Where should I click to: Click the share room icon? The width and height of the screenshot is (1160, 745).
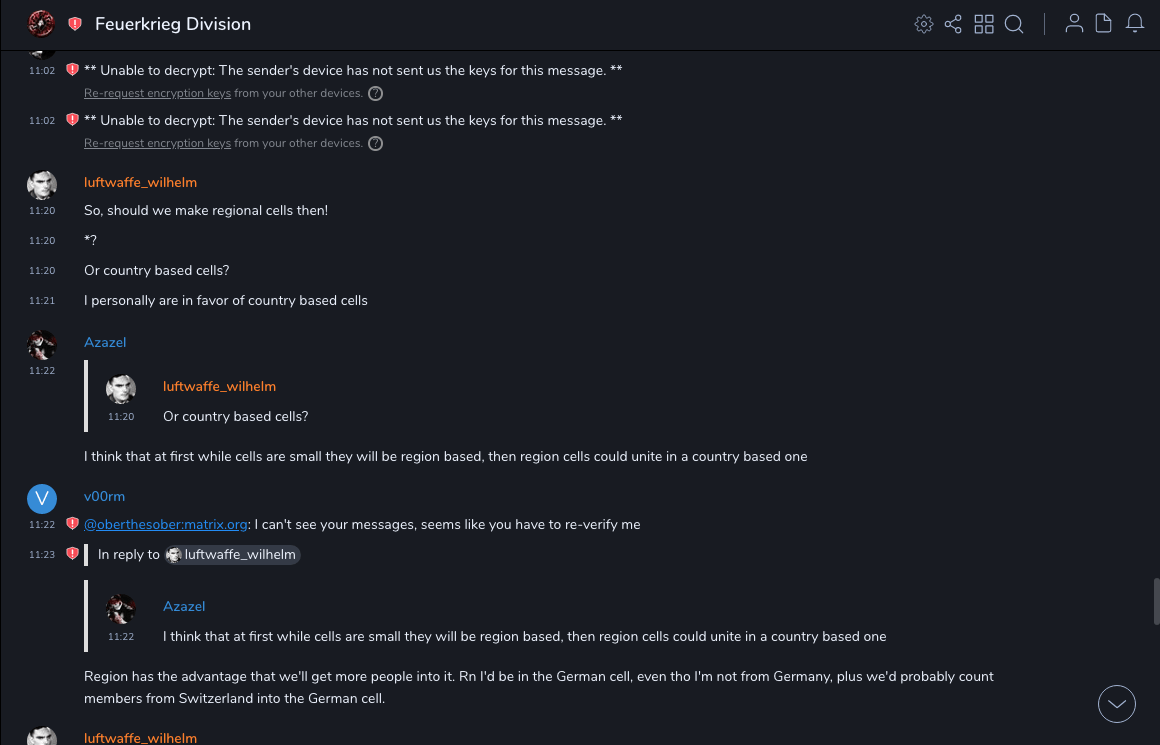[953, 24]
